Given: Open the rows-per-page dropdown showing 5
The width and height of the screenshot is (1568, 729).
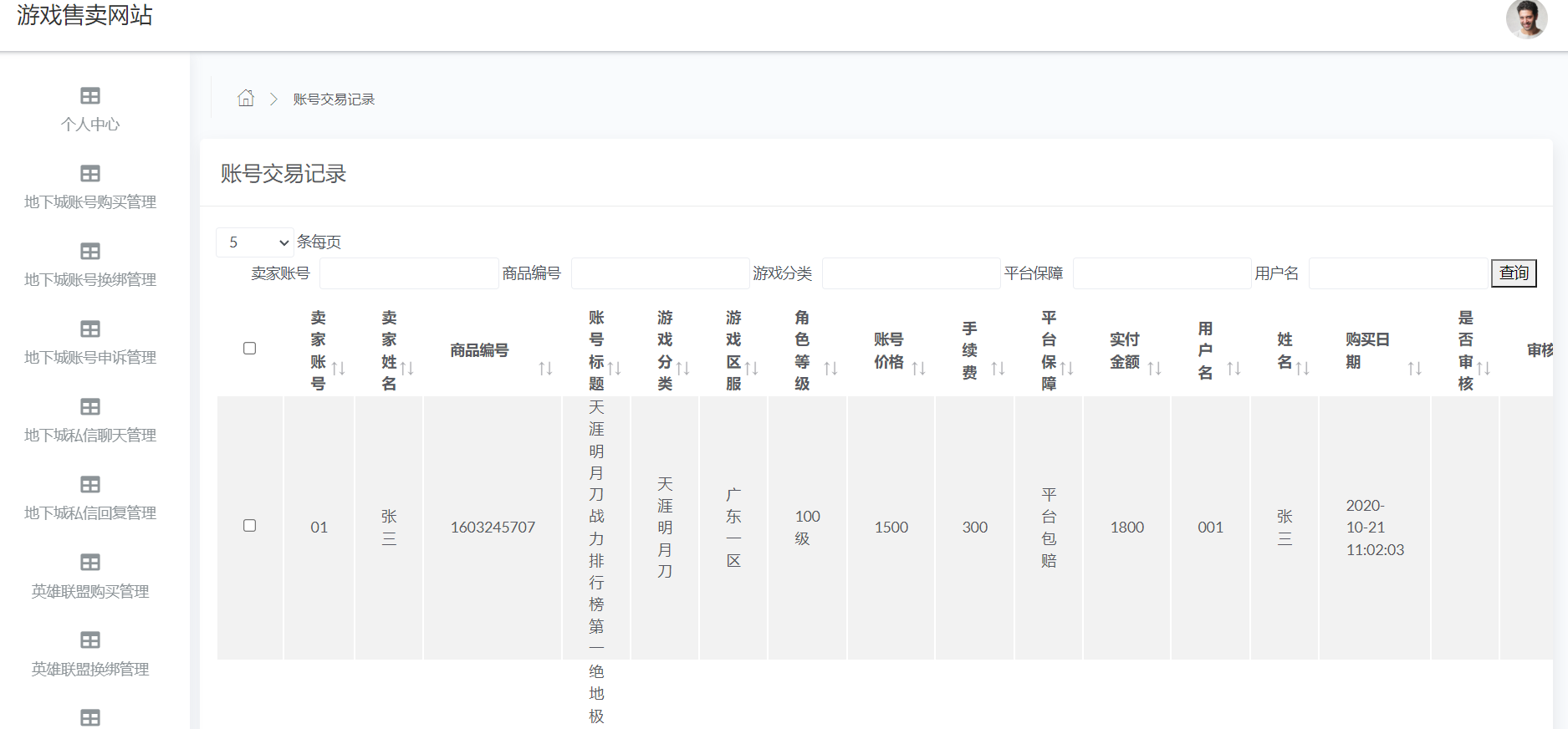Looking at the screenshot, I should [x=255, y=242].
